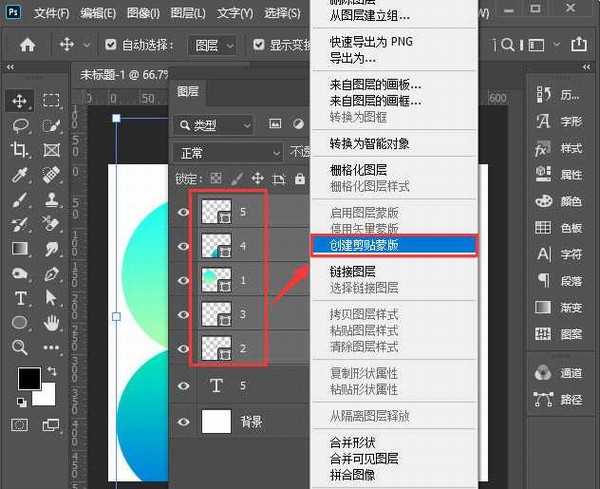Screen dimensions: 600x489
Task: Select the Zoom magnifier tool
Action: pos(19,347)
